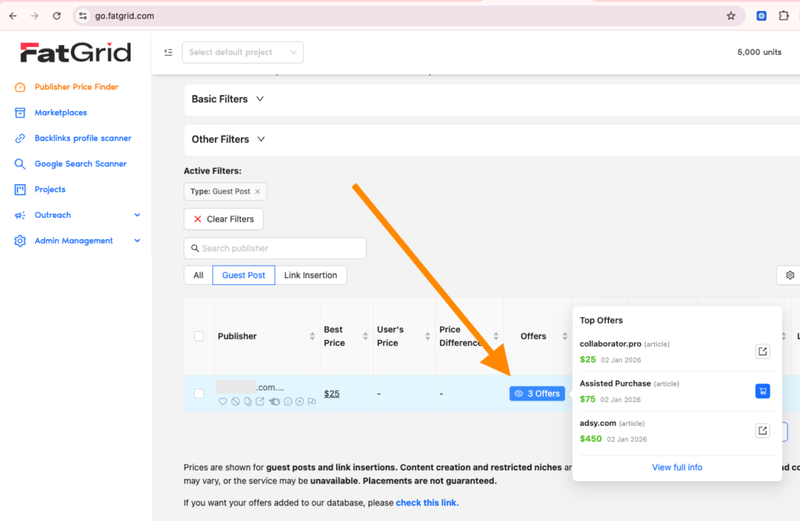Screen dimensions: 800x521
Task: Open adsy.com offer external link icon
Action: [x=762, y=431]
